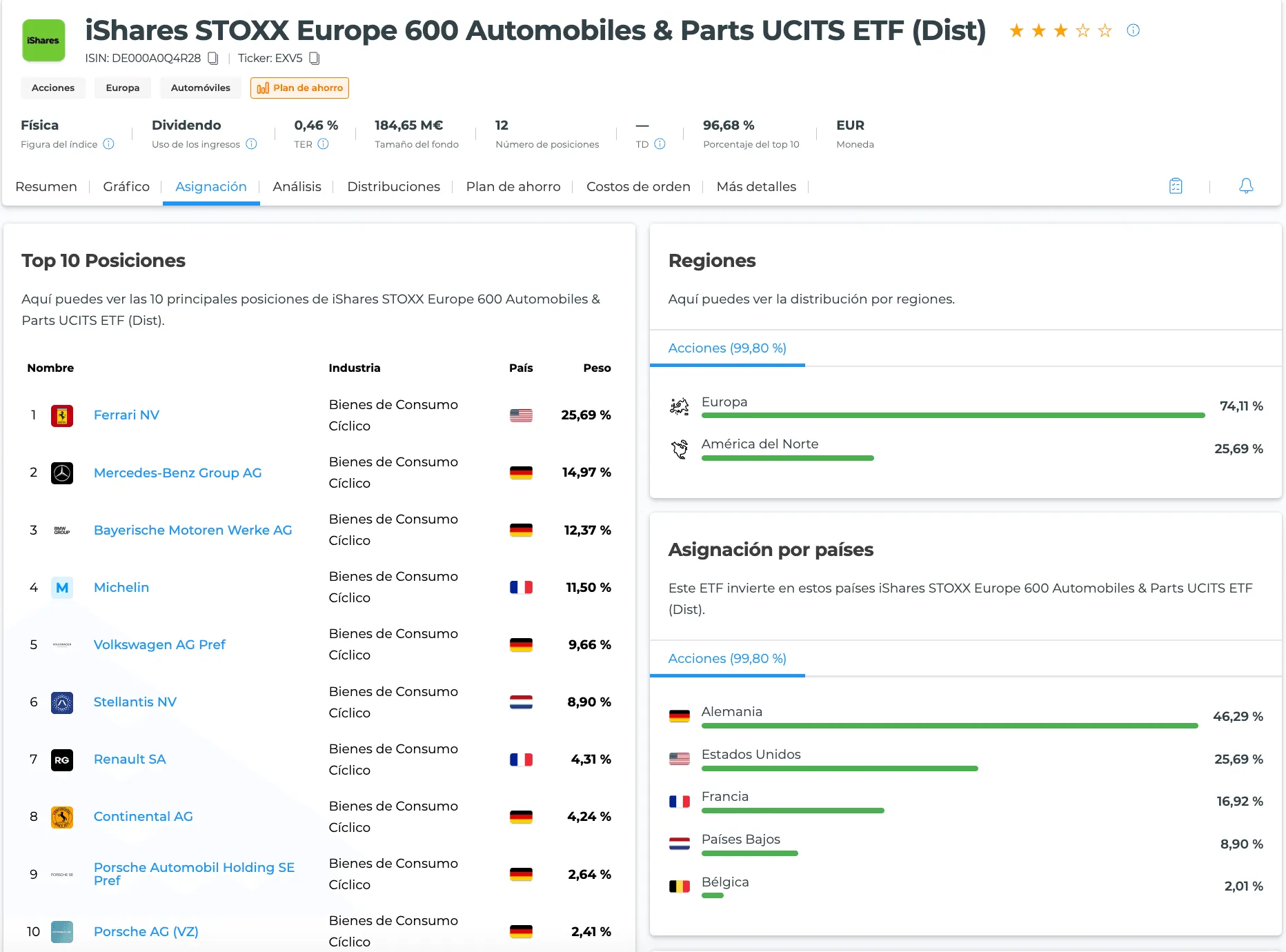Image resolution: width=1286 pixels, height=952 pixels.
Task: Open the Porsche AG (VZ) link
Action: tap(146, 932)
